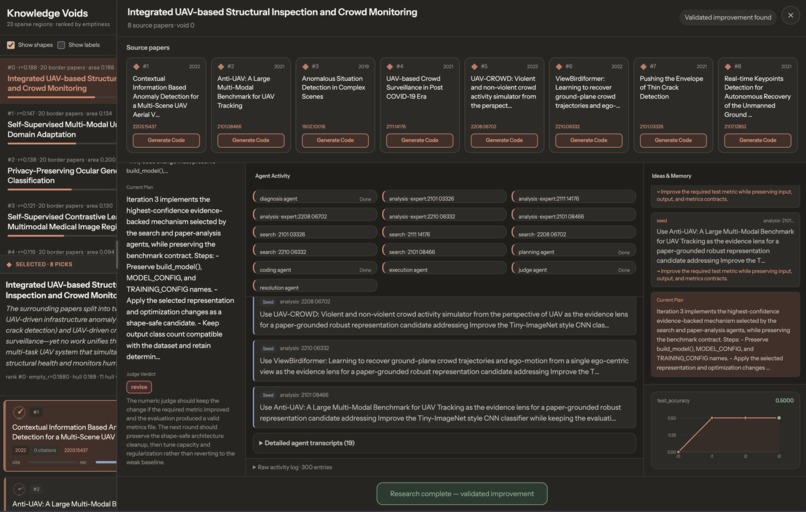Click arXiv ID 2101.08466 on paper #2
Screen dimensions: 806x512
coord(229,126)
